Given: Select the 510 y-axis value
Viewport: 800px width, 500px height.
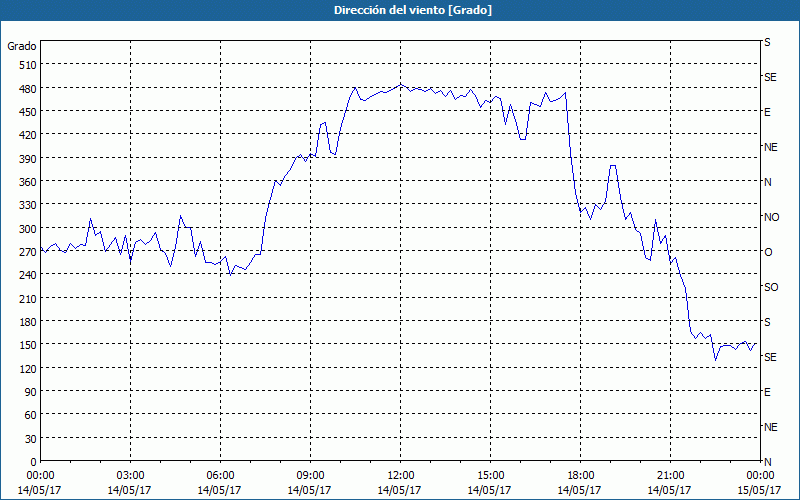Looking at the screenshot, I should pyautogui.click(x=28, y=65).
